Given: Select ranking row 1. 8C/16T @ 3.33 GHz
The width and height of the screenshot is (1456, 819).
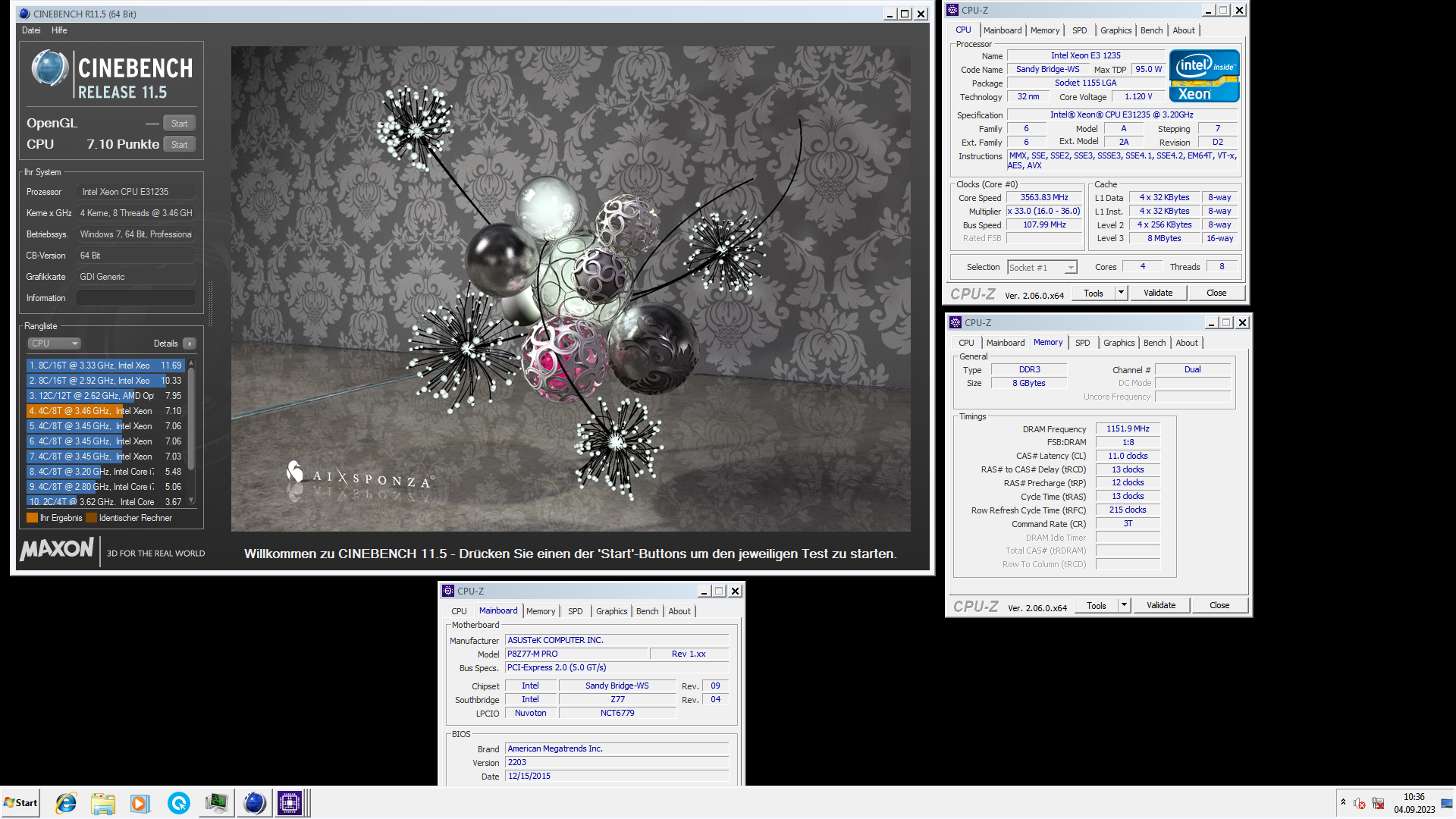Looking at the screenshot, I should pos(105,366).
